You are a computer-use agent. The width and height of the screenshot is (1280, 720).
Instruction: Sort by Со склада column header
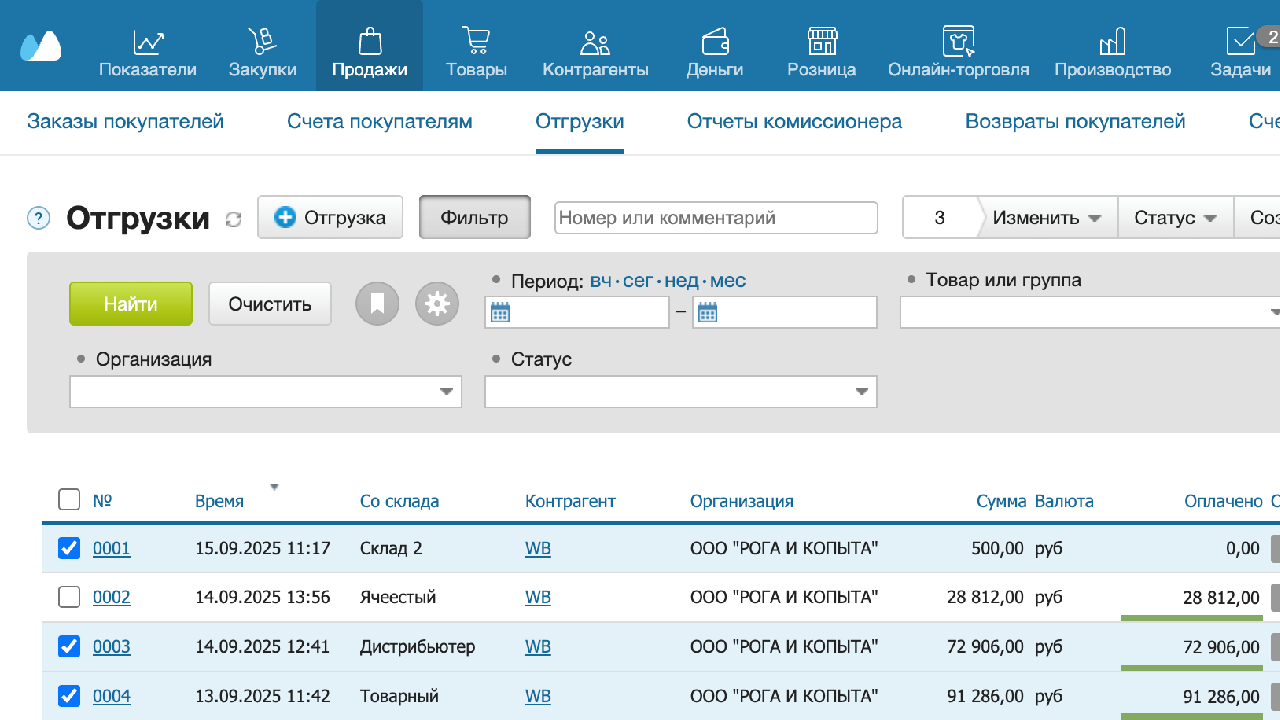(x=399, y=501)
